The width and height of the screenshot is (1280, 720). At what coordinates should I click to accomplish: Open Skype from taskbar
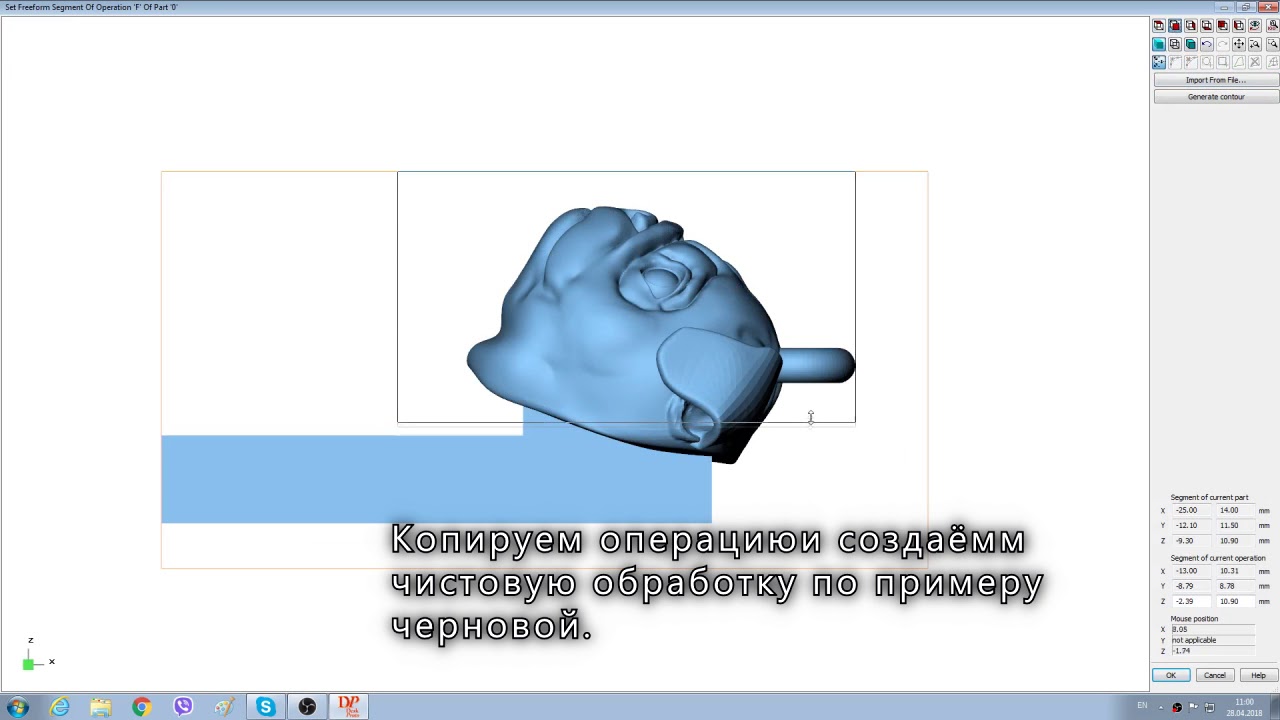[x=265, y=707]
